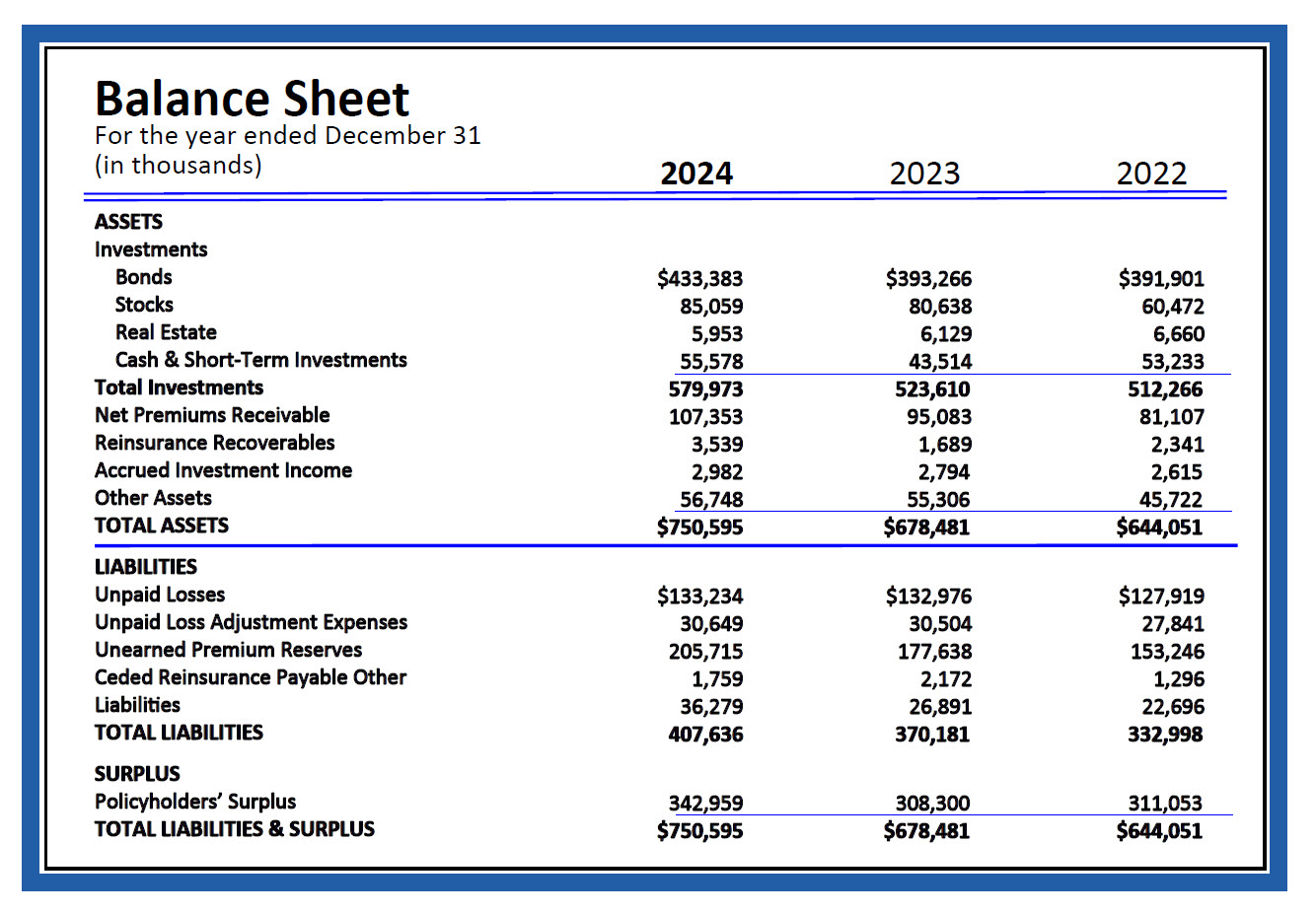Select Cash 2024 value 55,578
Screen dimensions: 1316x914
tap(711, 362)
